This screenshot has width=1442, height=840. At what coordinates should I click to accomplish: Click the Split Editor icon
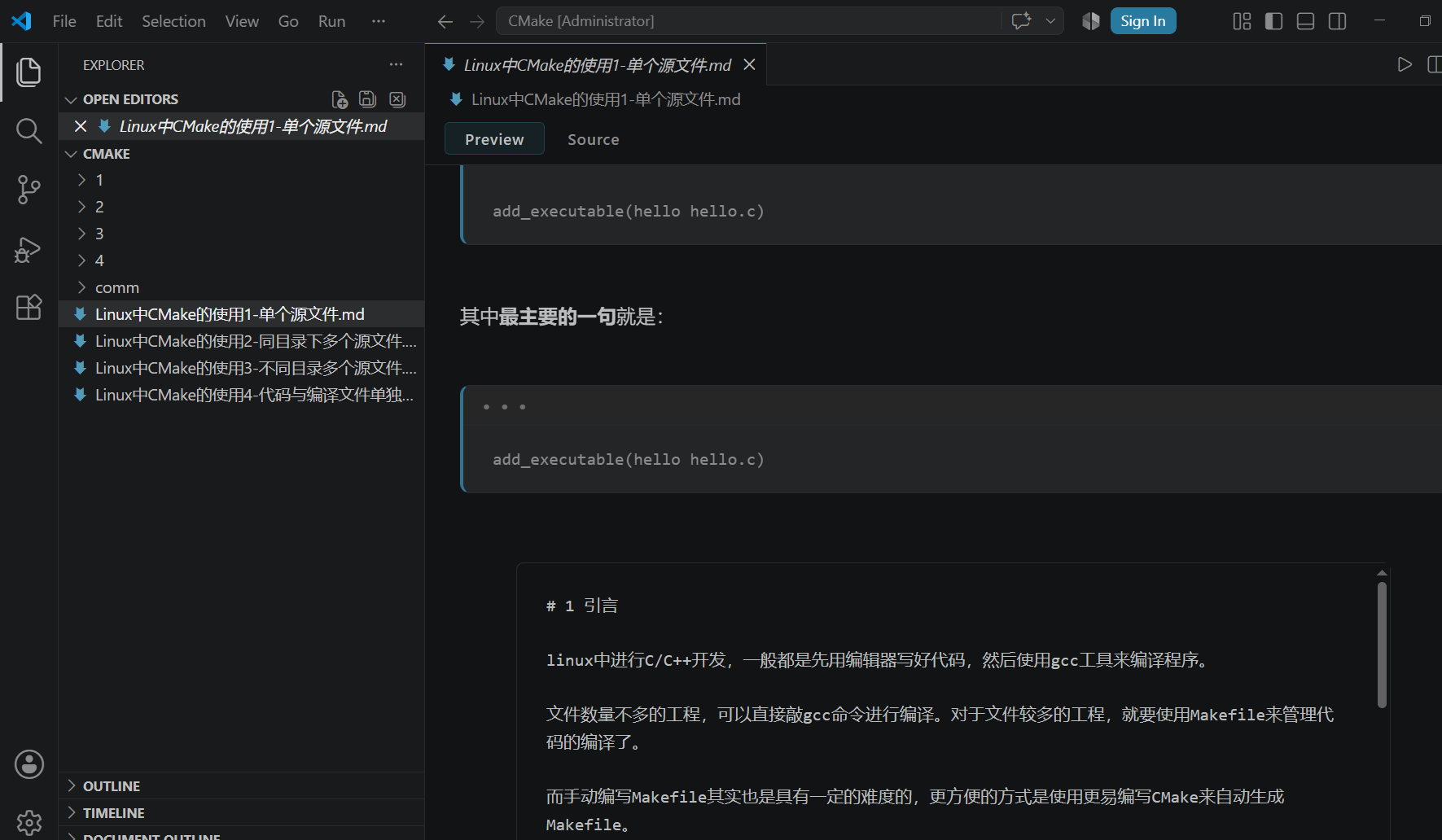point(1435,64)
